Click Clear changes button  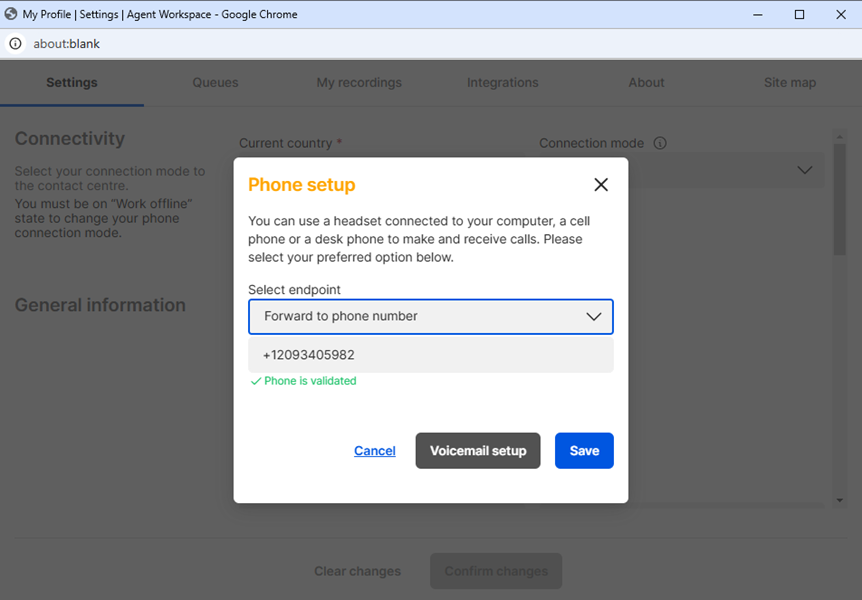[357, 571]
